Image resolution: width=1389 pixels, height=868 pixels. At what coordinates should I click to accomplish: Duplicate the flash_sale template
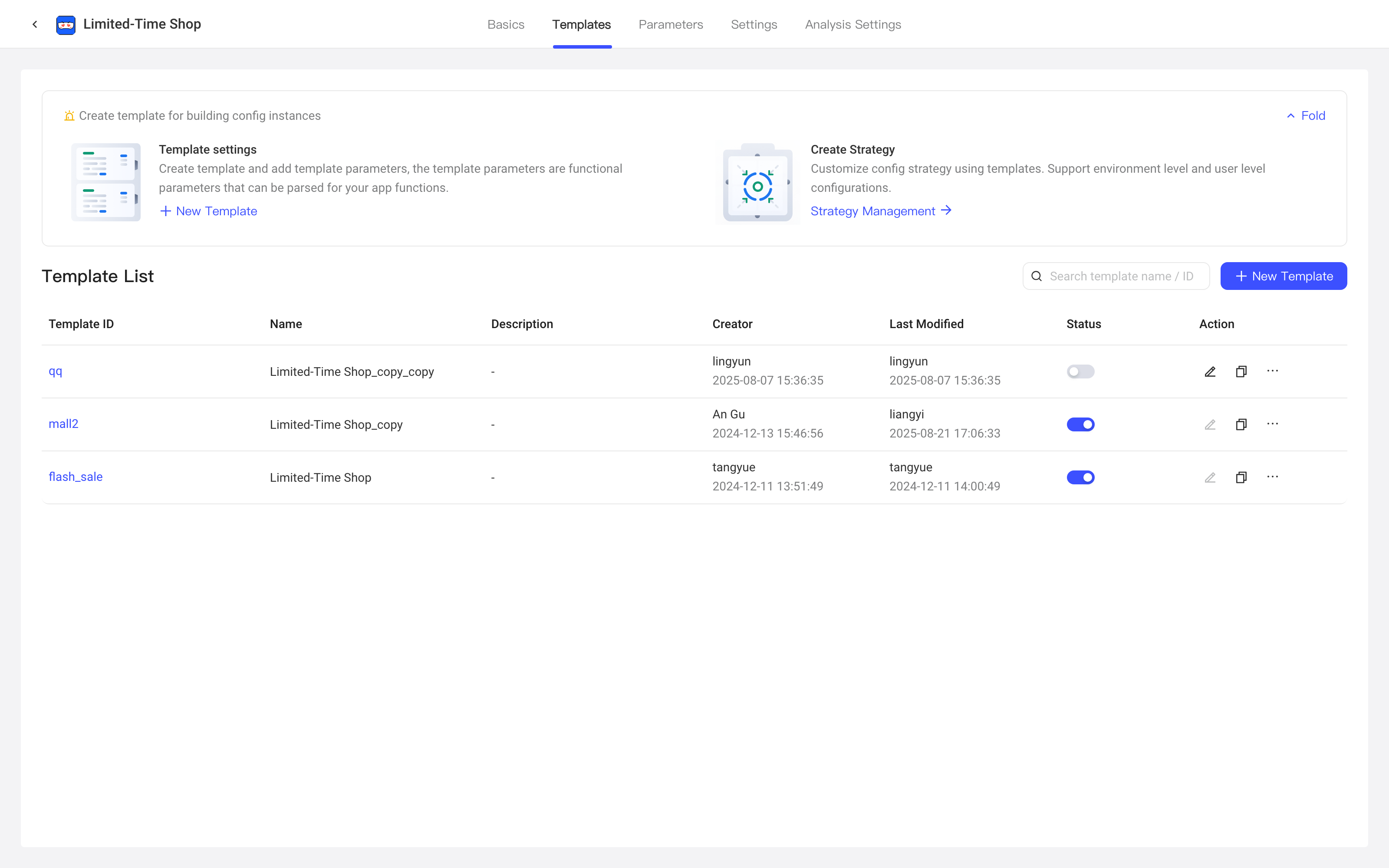pyautogui.click(x=1241, y=477)
